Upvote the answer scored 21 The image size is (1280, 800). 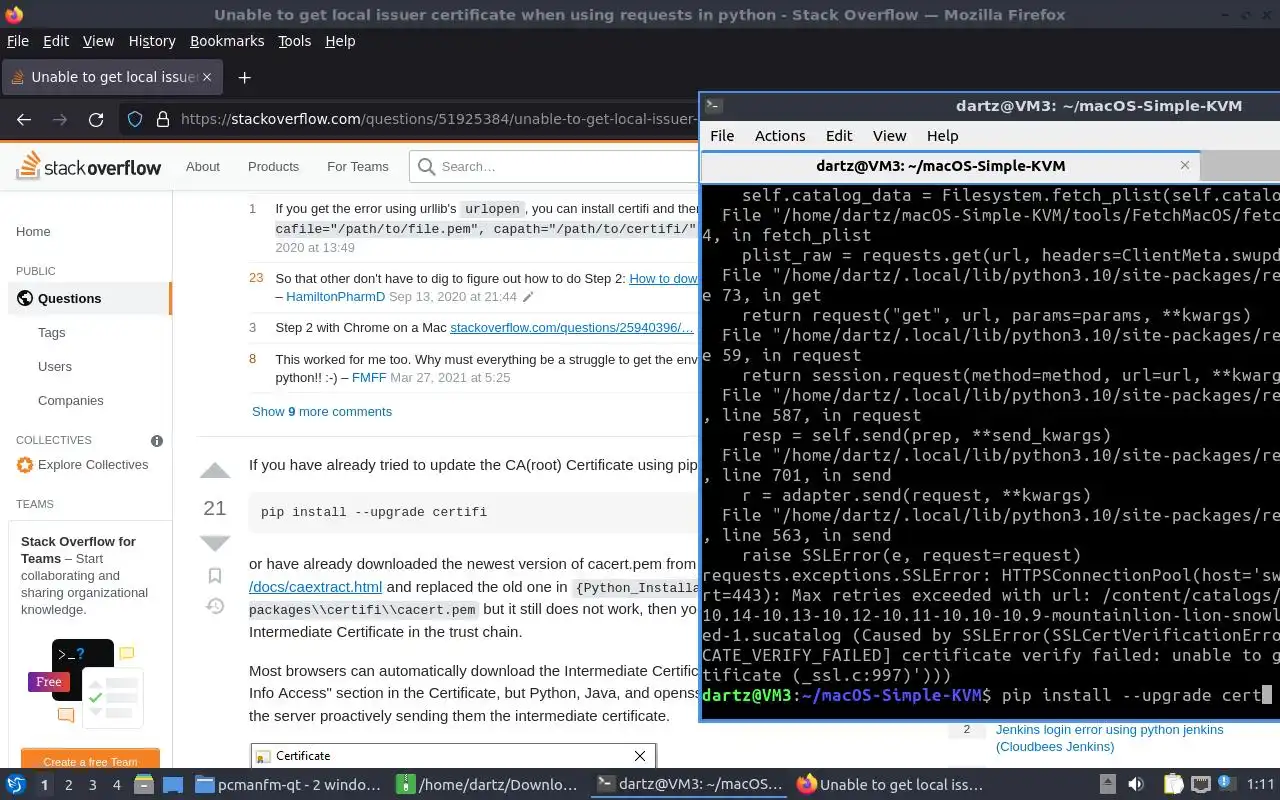point(215,471)
